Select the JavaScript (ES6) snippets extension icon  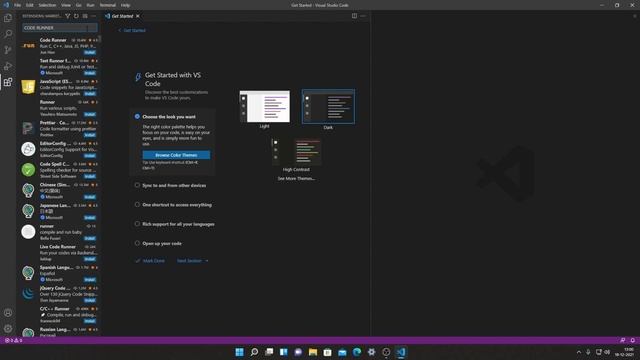pos(28,87)
